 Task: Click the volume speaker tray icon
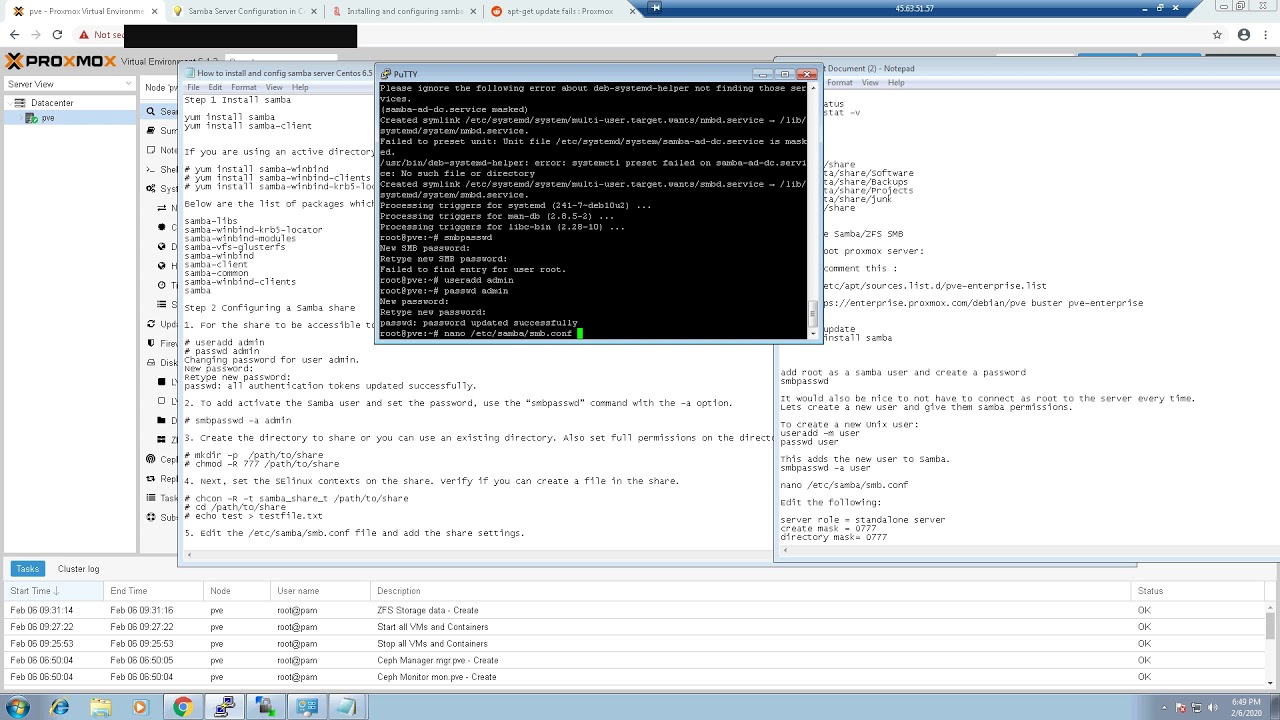pyautogui.click(x=1212, y=707)
